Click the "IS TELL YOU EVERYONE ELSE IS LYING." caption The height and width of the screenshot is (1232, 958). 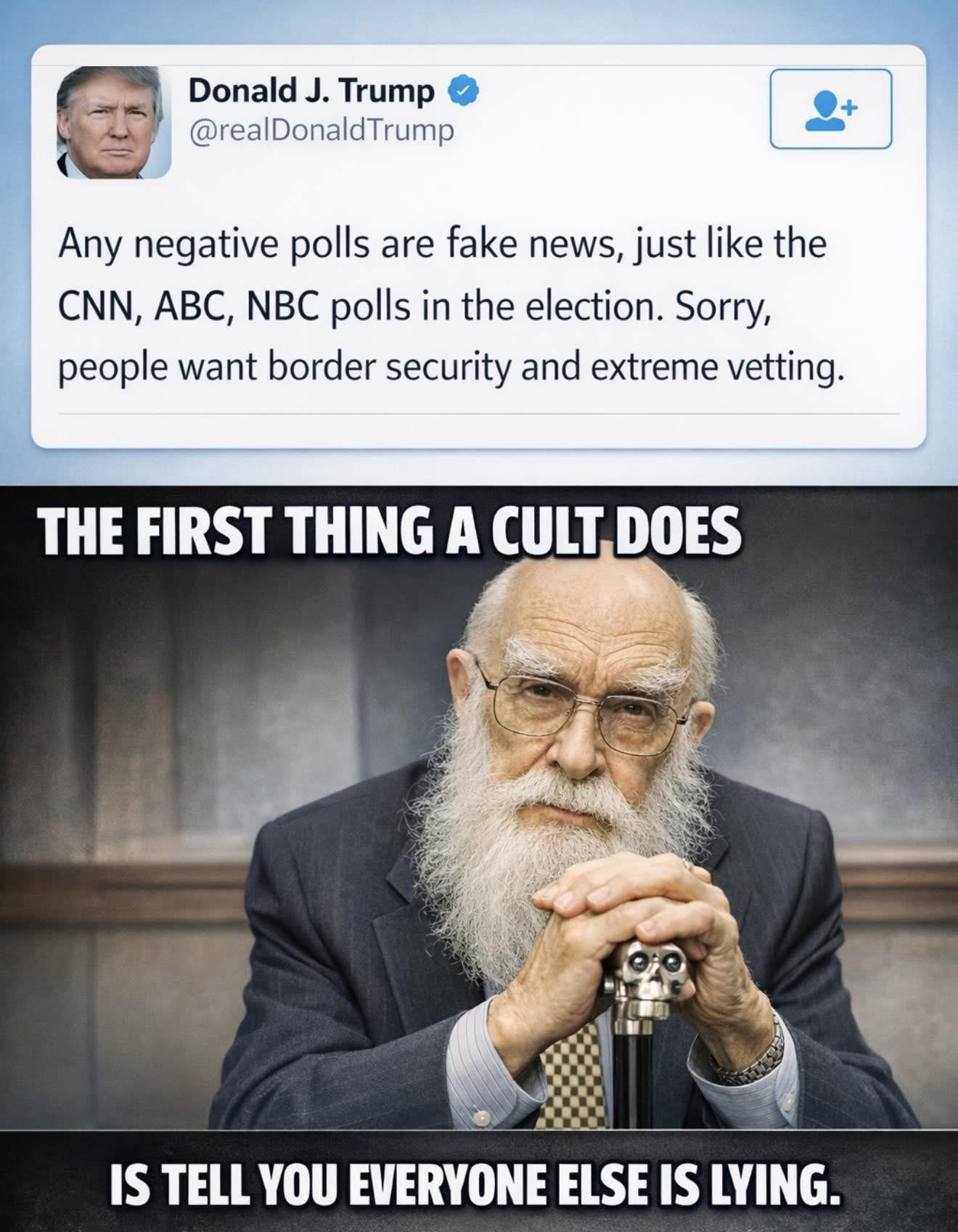coord(477,1186)
